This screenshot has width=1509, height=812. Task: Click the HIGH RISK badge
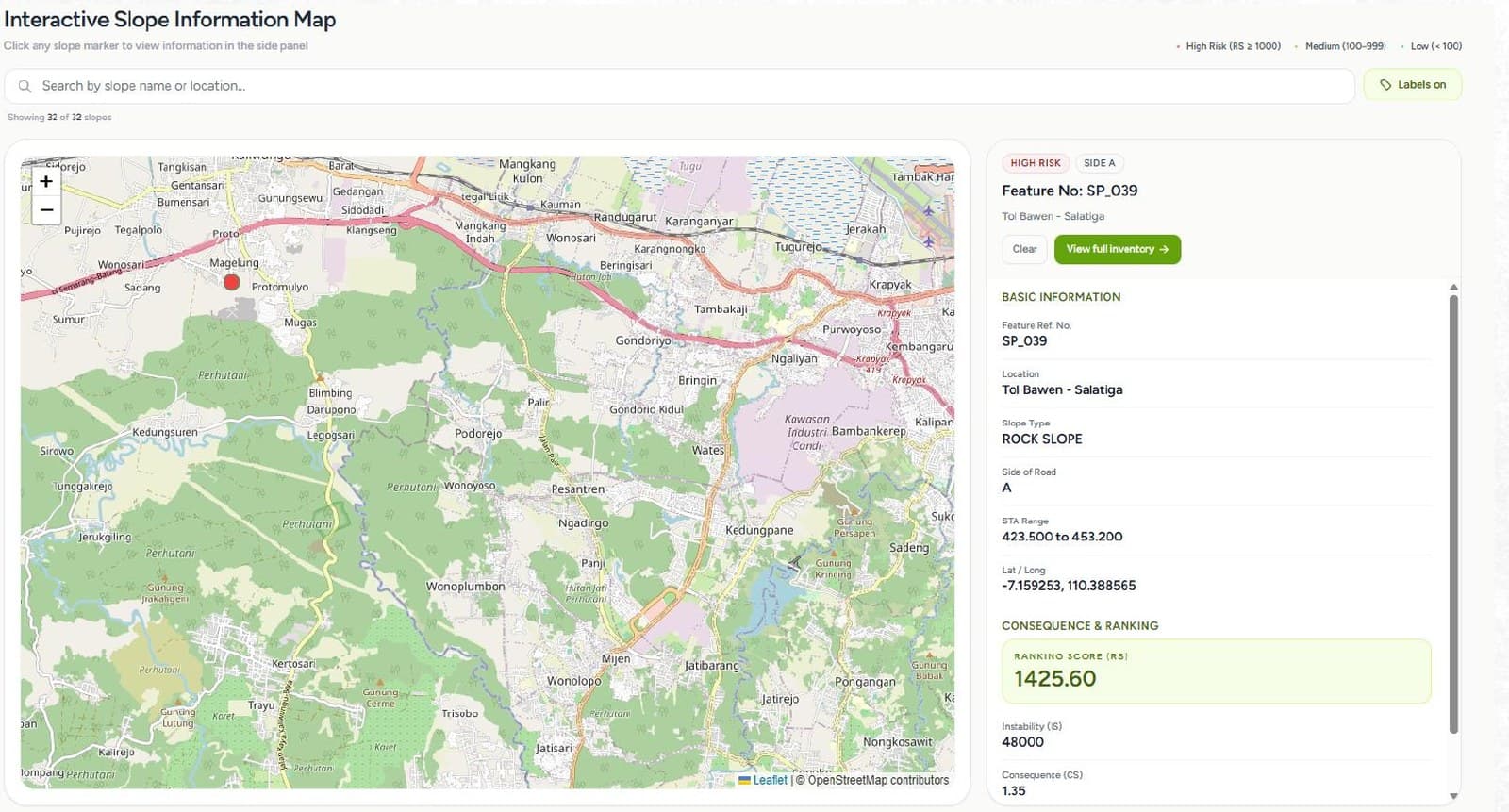click(x=1036, y=163)
